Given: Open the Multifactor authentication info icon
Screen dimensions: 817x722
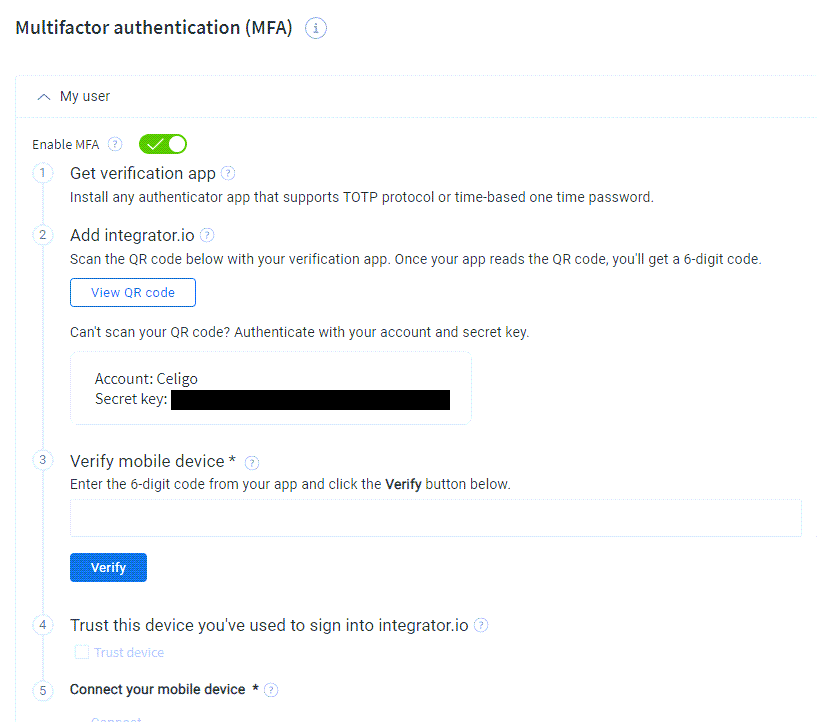Looking at the screenshot, I should (x=316, y=28).
